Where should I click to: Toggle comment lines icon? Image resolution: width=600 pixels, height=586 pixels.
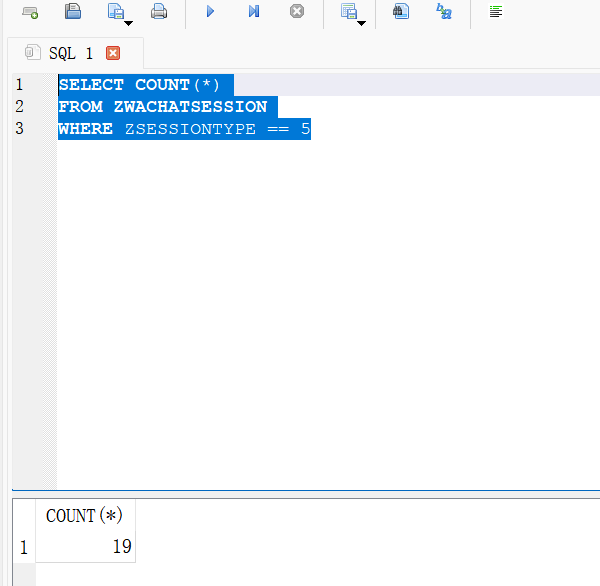click(x=496, y=11)
